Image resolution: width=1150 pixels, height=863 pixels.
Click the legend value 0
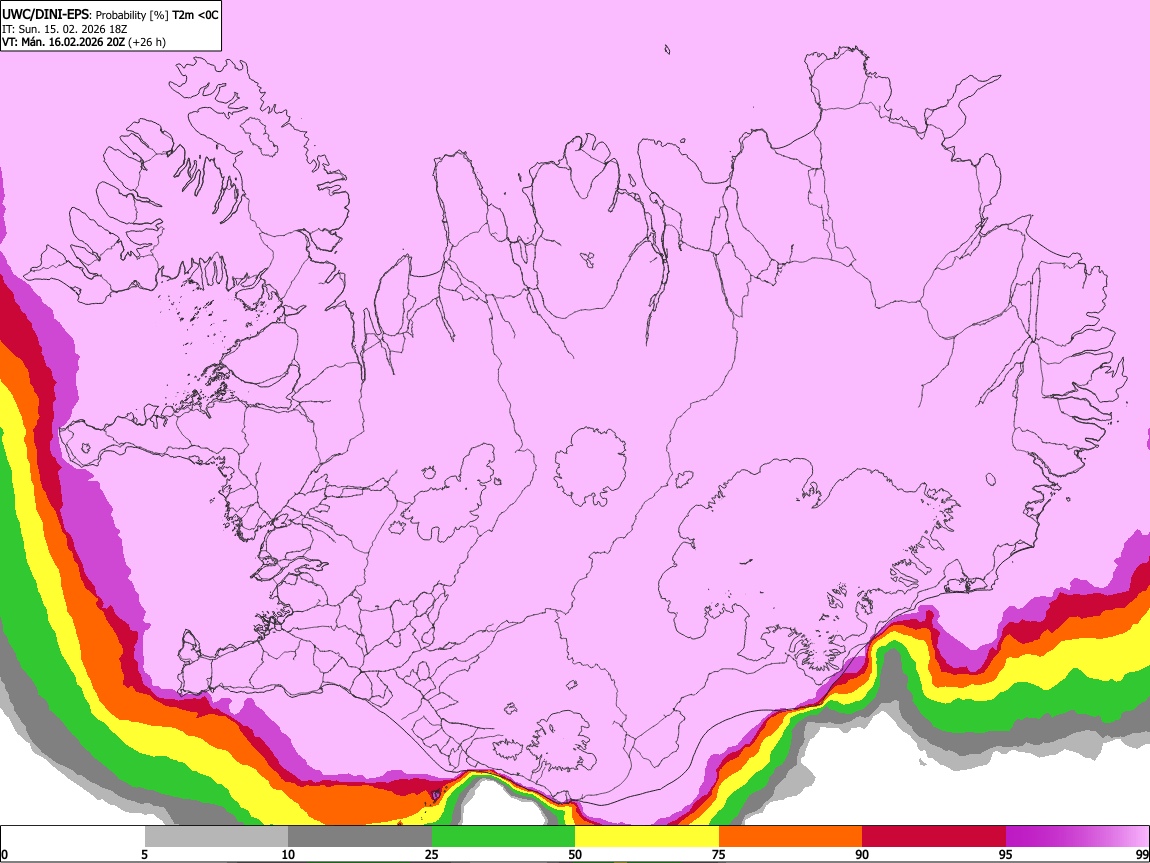4,854
